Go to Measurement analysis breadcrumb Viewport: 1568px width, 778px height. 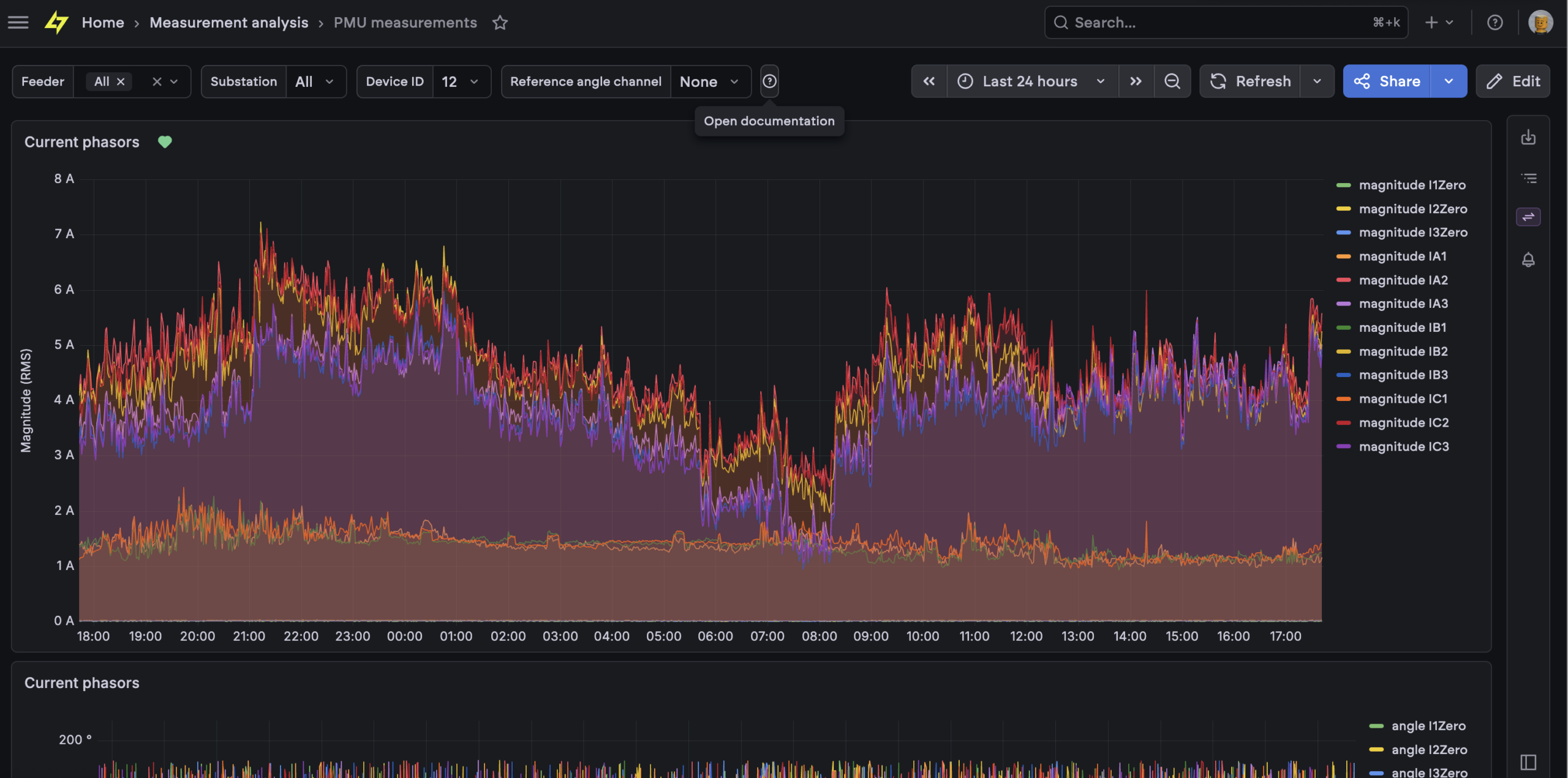coord(229,23)
